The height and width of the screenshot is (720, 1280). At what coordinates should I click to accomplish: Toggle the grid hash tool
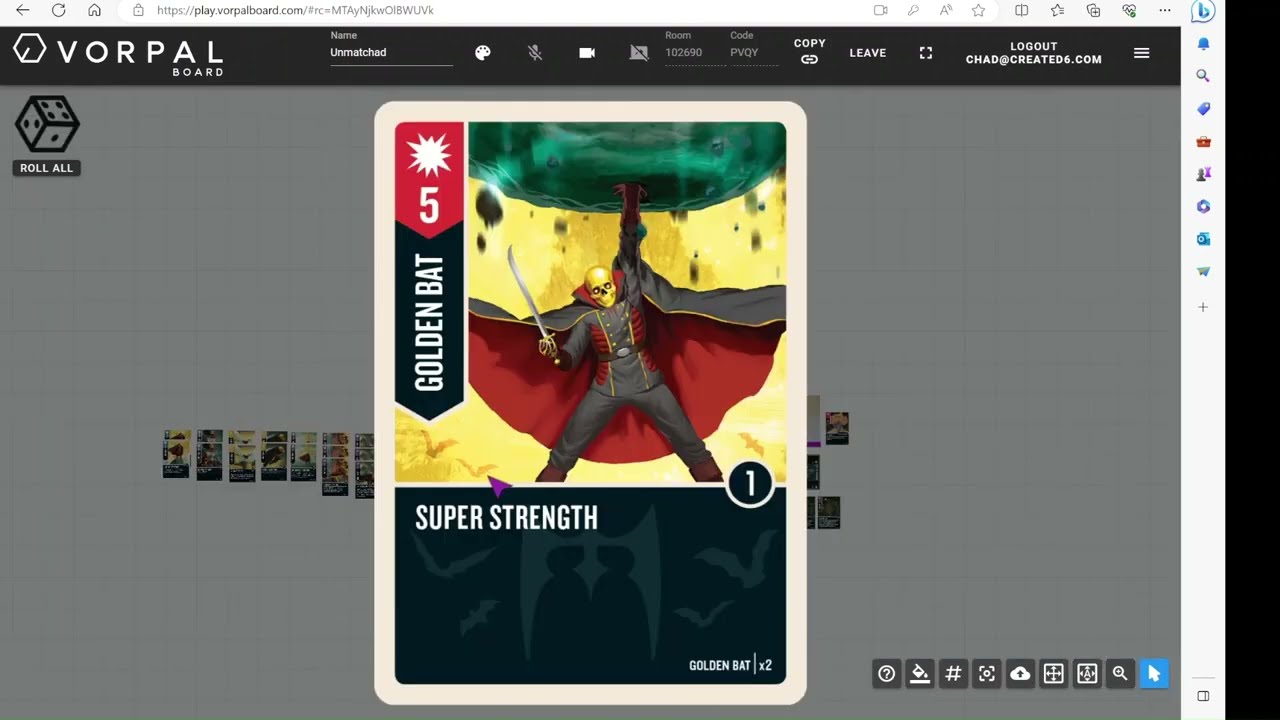[953, 674]
